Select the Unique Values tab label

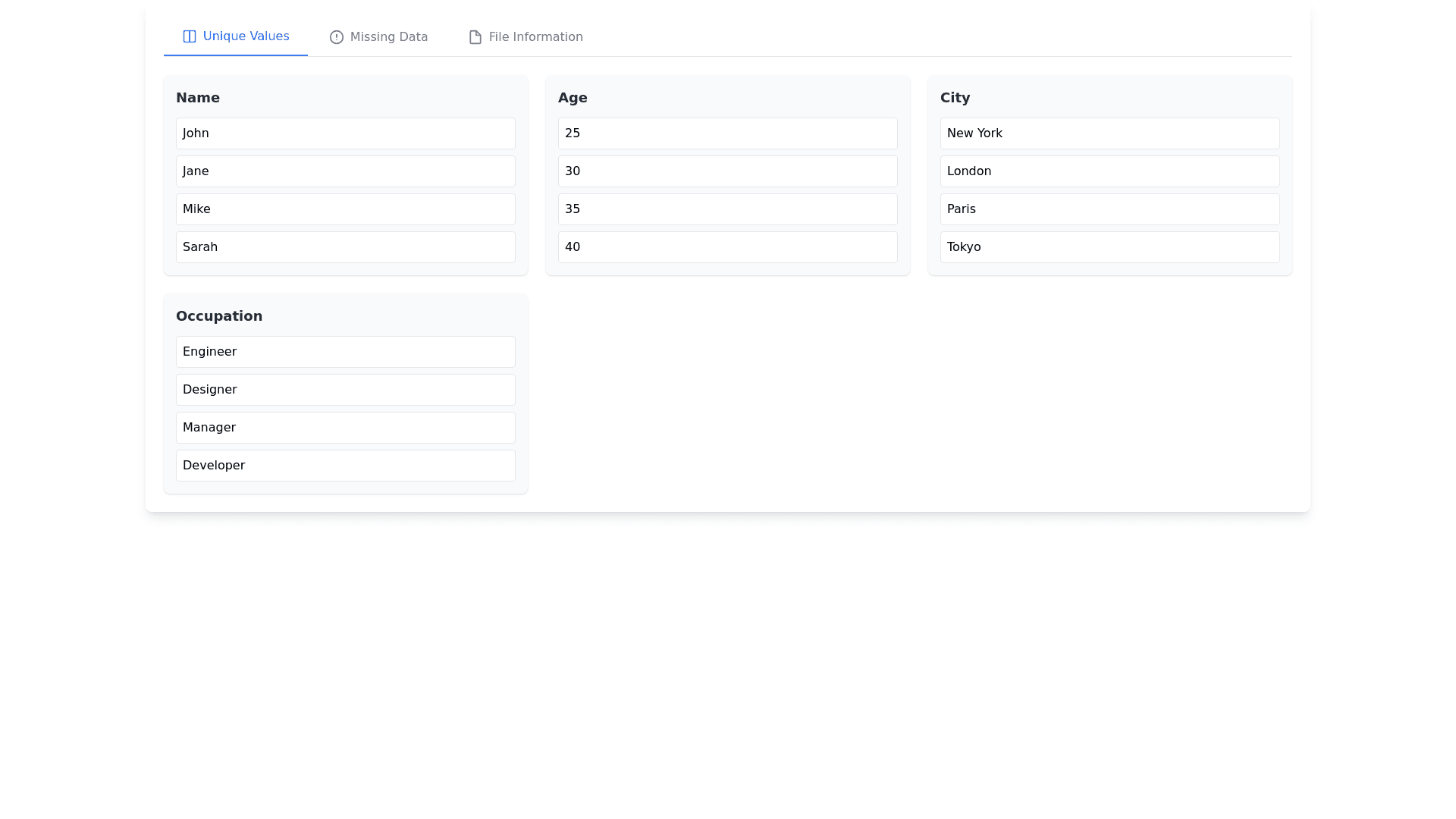(246, 36)
